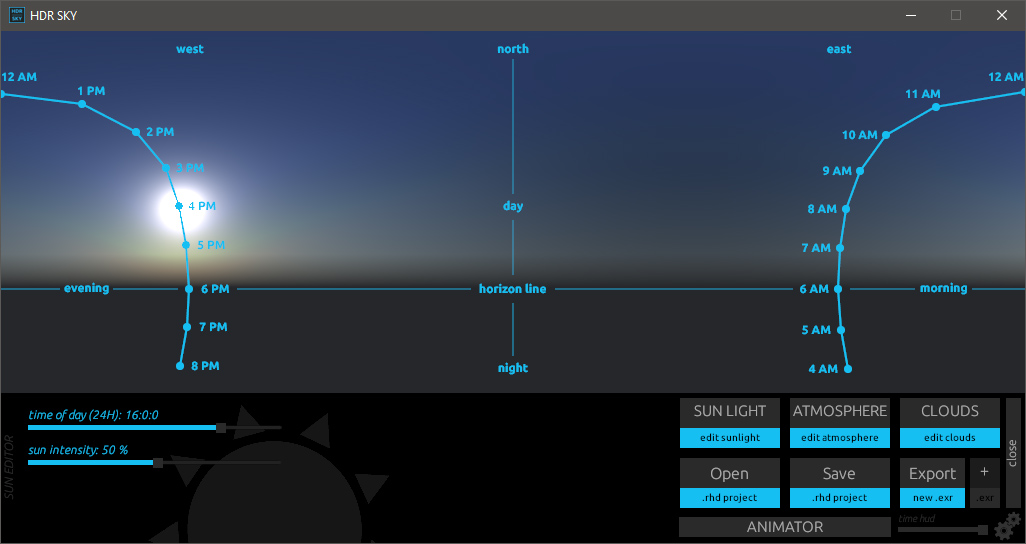Select the 9 AM sun position marker

click(860, 171)
